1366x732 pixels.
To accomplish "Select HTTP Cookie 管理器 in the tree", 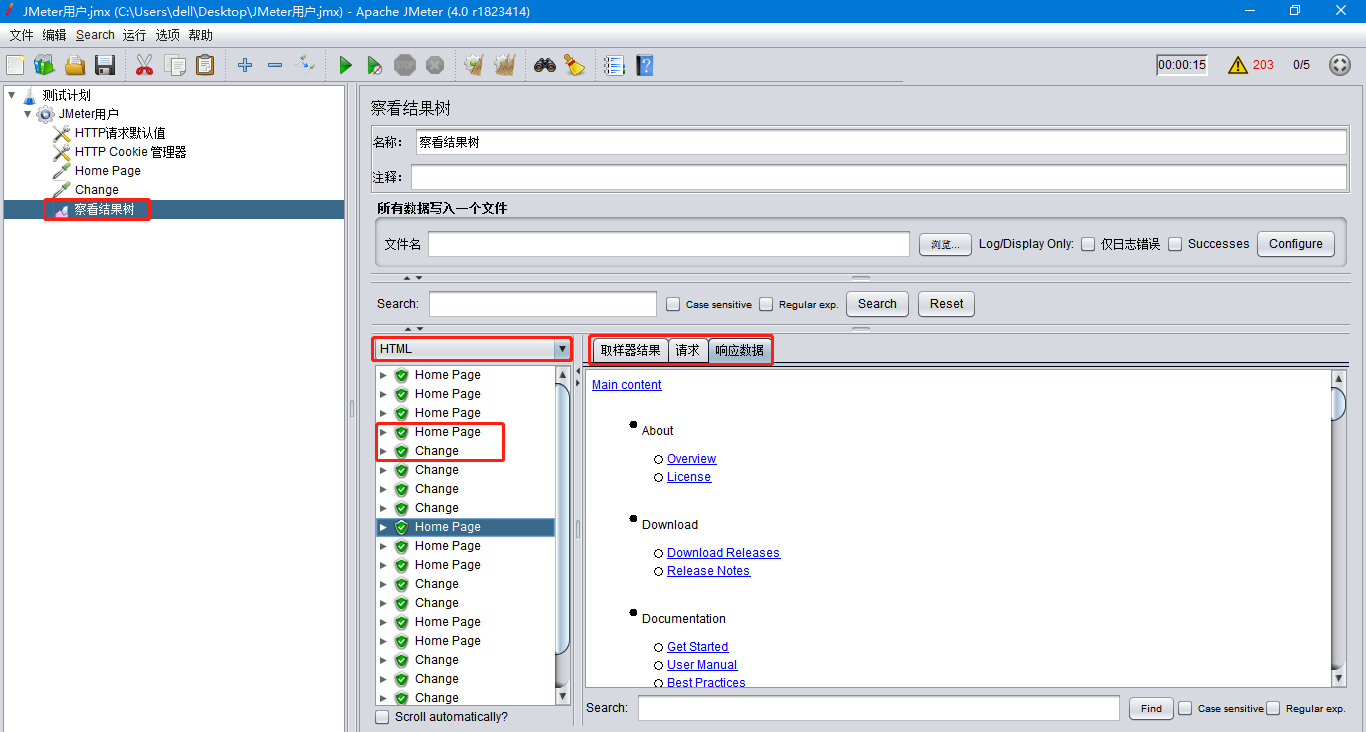I will 130,152.
